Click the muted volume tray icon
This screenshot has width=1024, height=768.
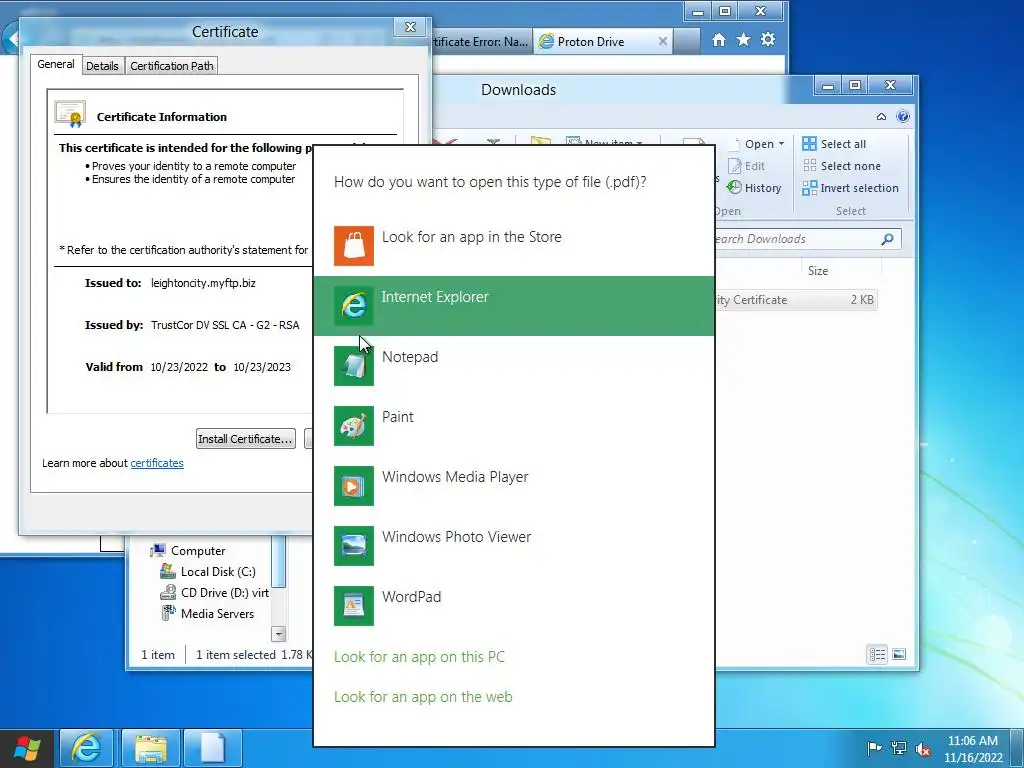923,748
